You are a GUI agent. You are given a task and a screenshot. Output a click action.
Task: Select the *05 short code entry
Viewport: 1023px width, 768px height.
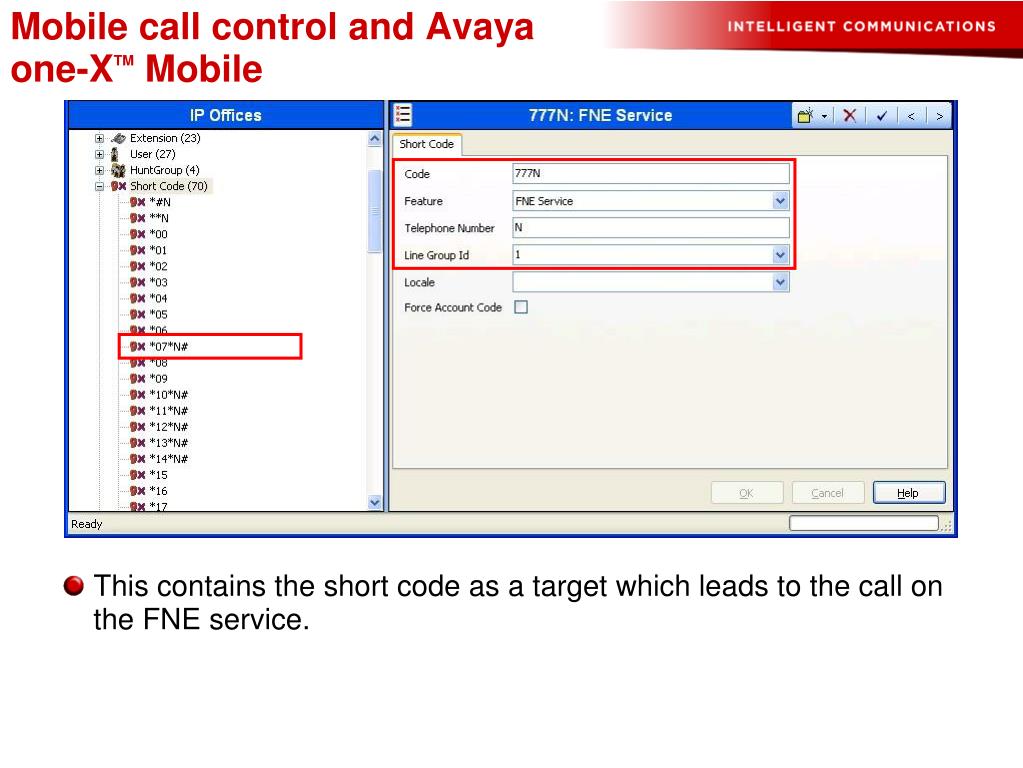point(159,315)
